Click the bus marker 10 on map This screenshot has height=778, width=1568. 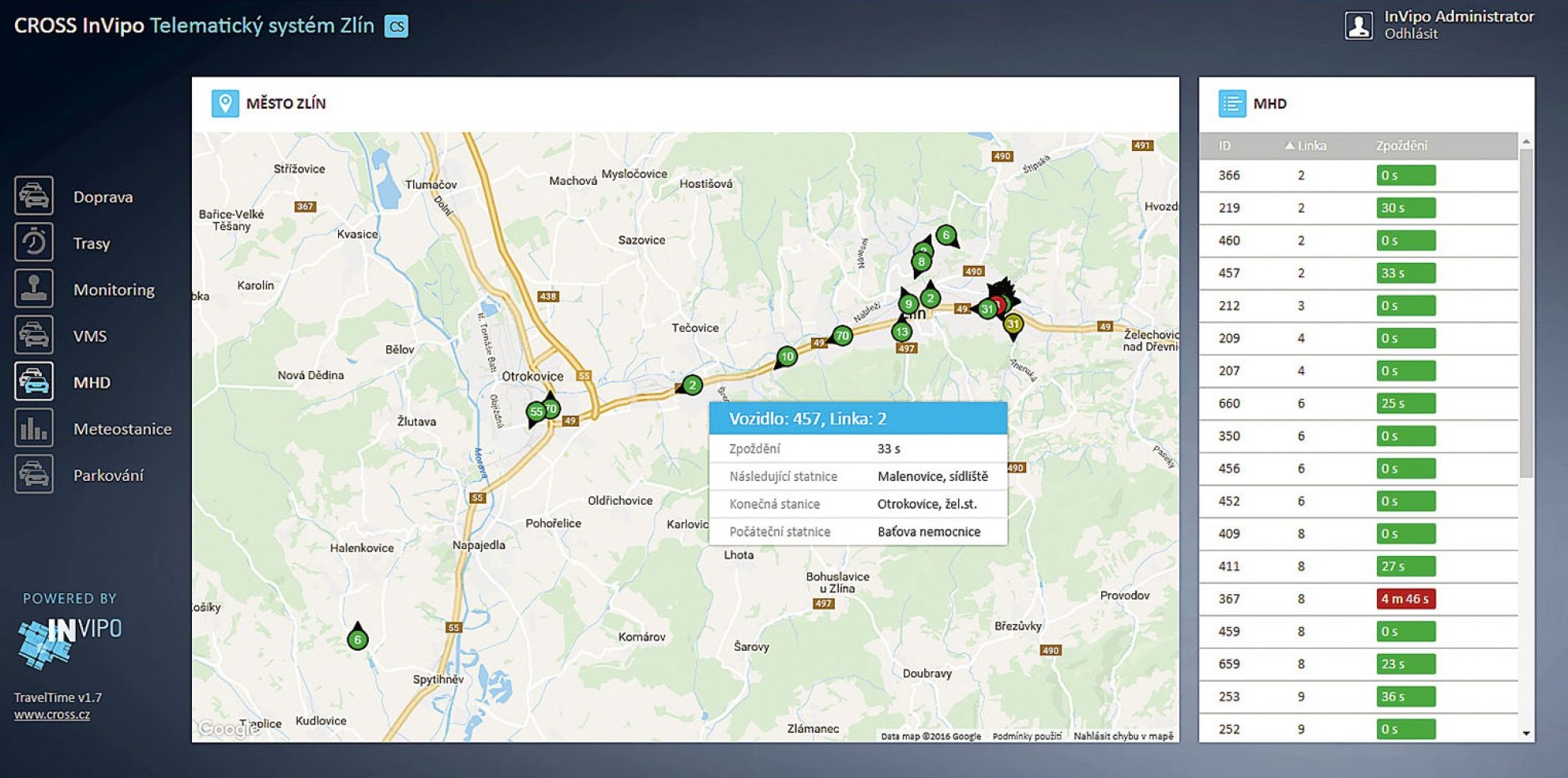787,357
